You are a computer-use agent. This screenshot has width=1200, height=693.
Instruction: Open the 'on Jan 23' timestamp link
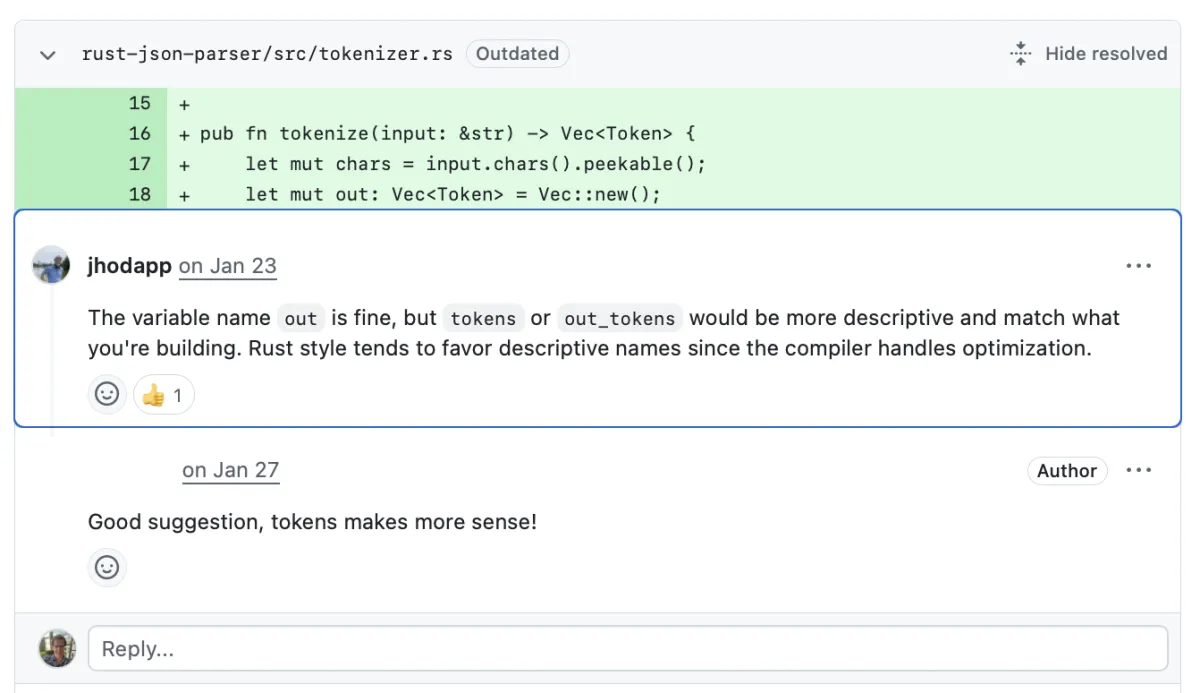[x=228, y=266]
